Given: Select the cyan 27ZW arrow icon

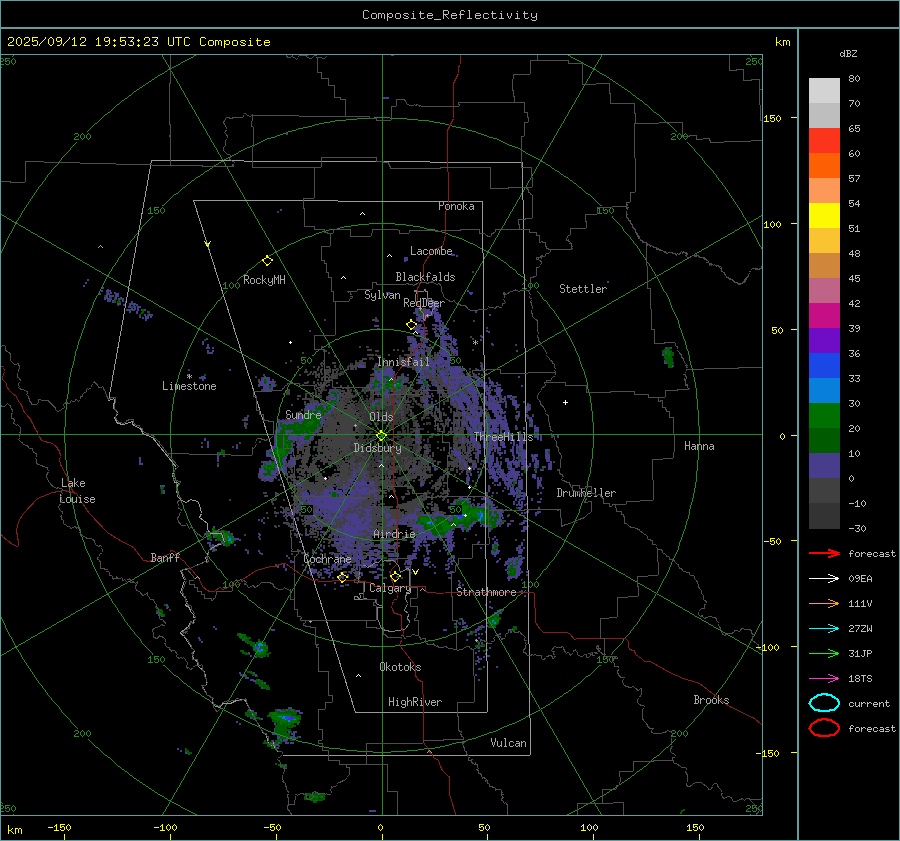Looking at the screenshot, I should point(824,629).
